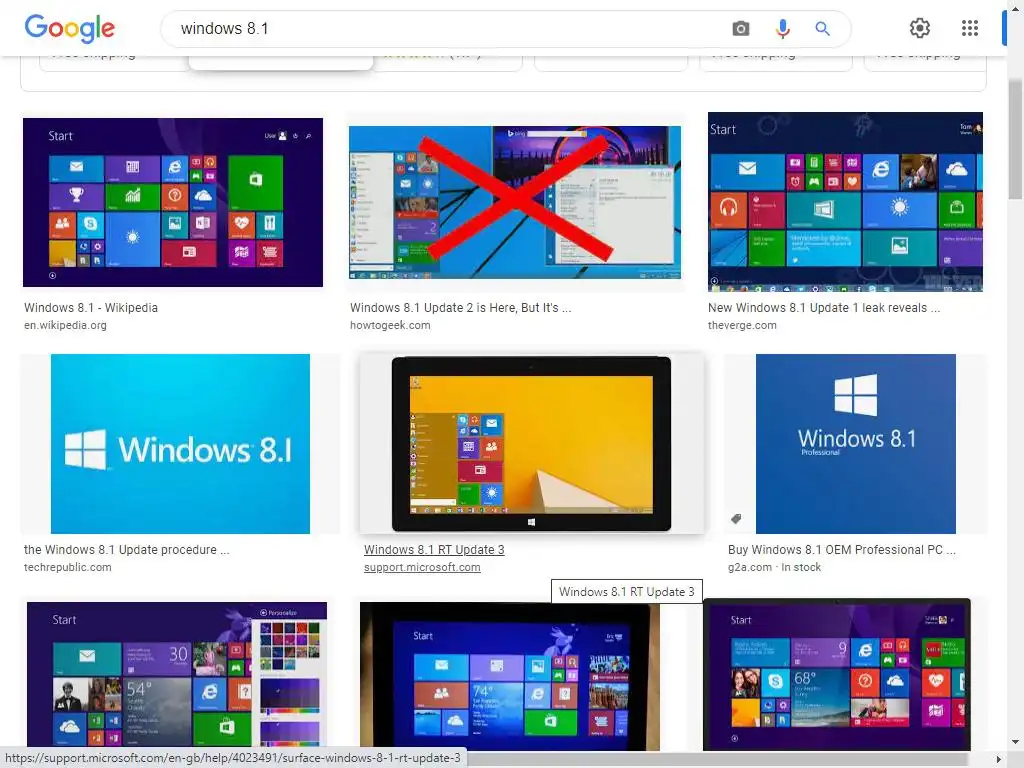The width and height of the screenshot is (1024, 768).
Task: Visit the support.microsoft.com source link
Action: pos(423,568)
